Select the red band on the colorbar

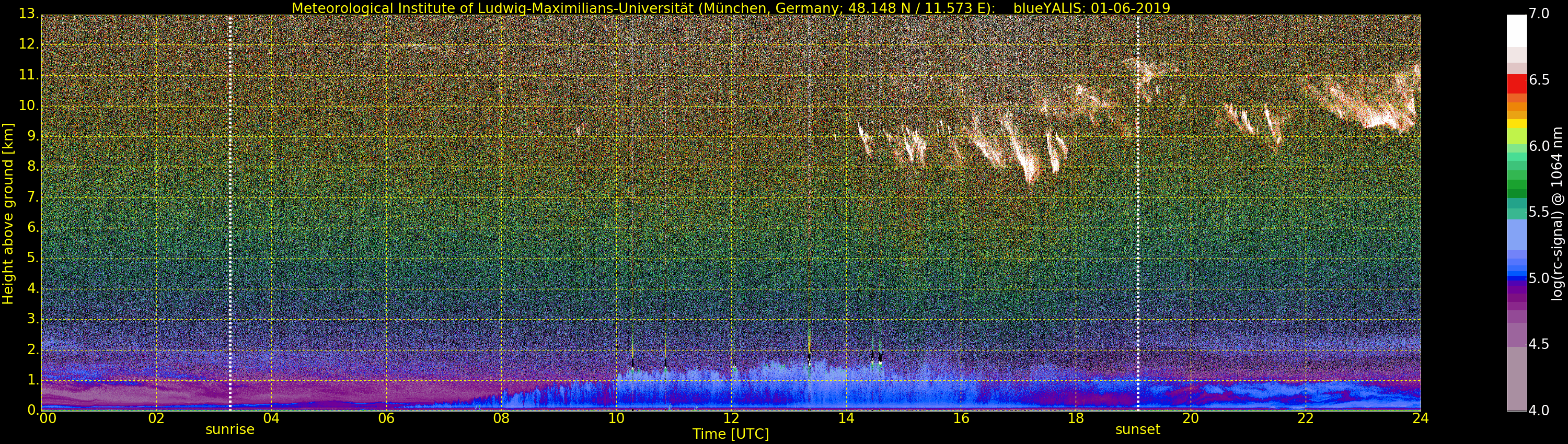coord(1516,83)
